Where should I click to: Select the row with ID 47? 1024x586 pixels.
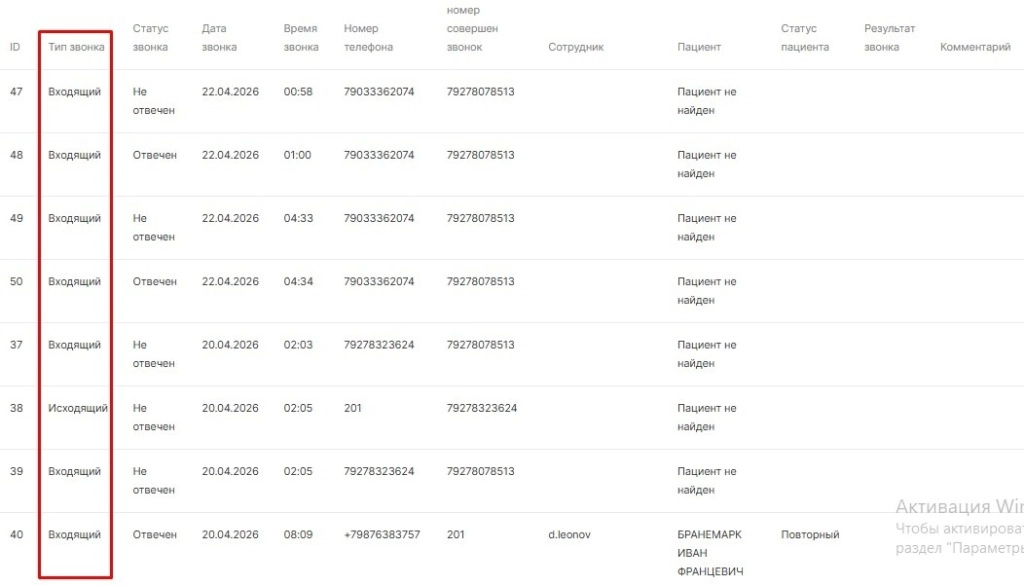point(16,92)
